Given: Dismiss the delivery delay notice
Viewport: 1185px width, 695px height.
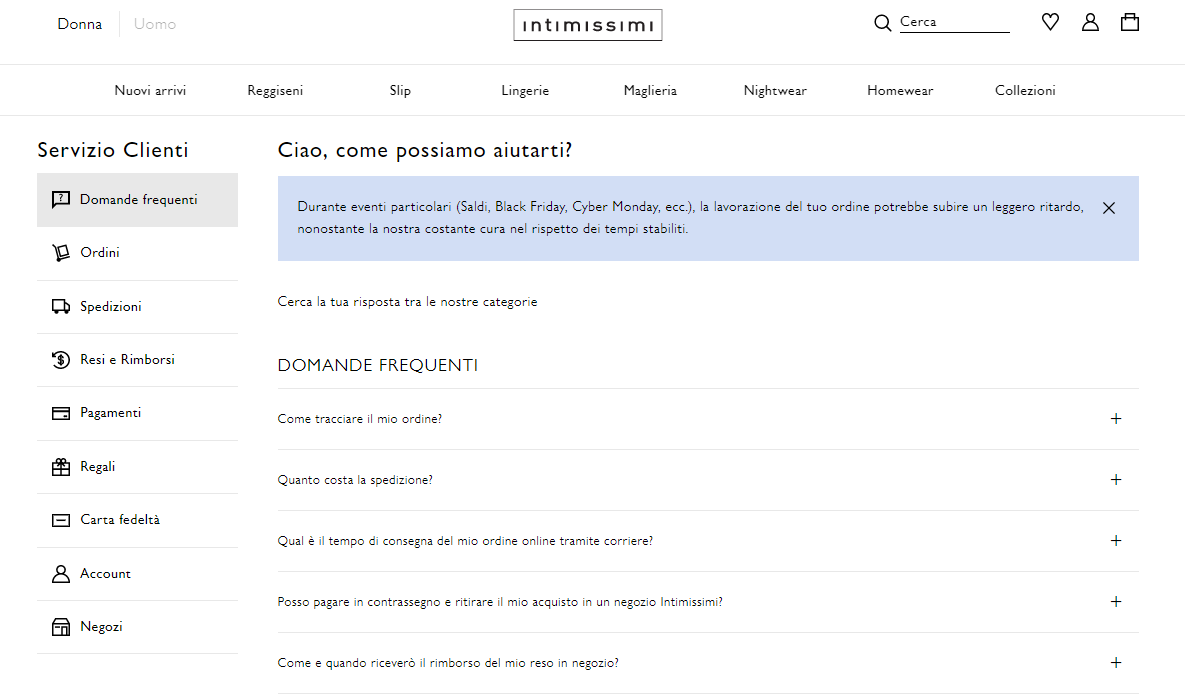Looking at the screenshot, I should [1108, 208].
